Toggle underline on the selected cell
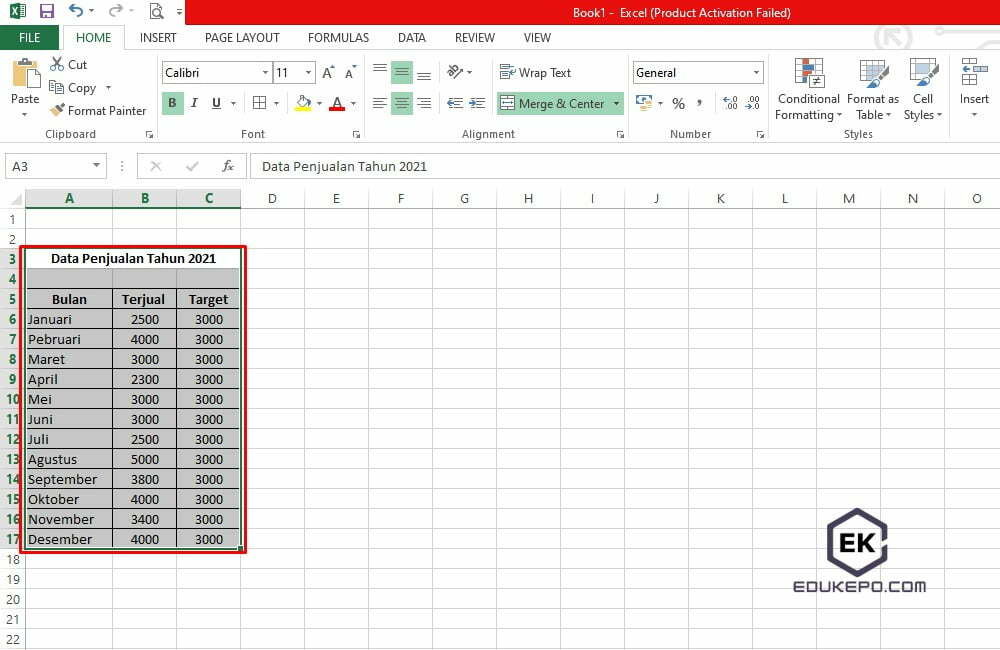The height and width of the screenshot is (650, 1000). (x=217, y=103)
